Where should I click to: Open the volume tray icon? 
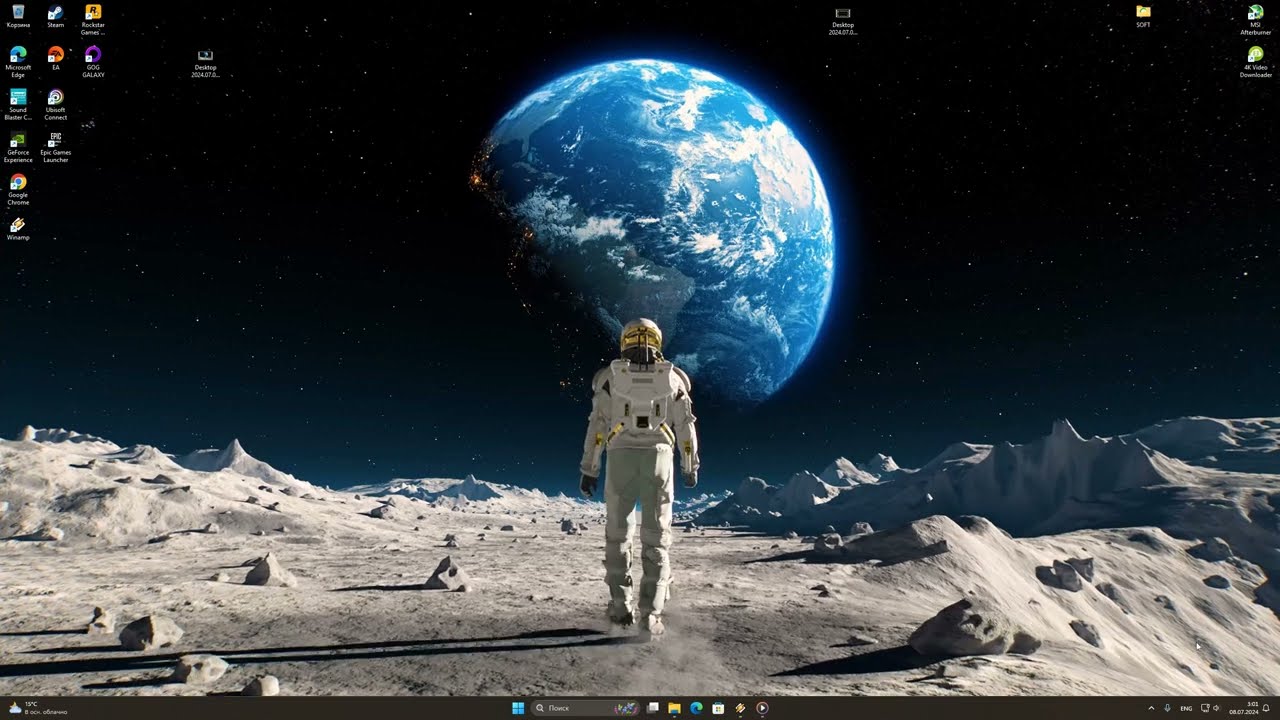(x=1216, y=708)
